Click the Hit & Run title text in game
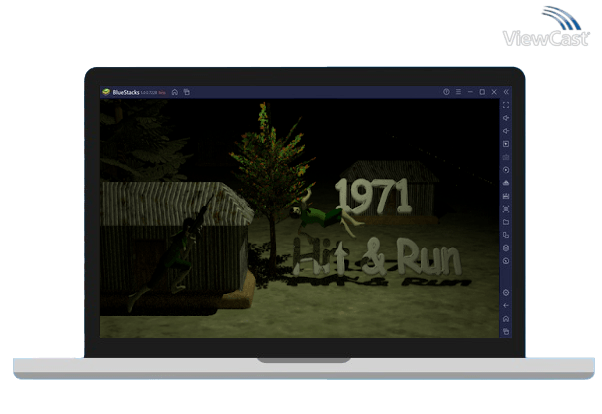This screenshot has width=602, height=414. pos(377,257)
